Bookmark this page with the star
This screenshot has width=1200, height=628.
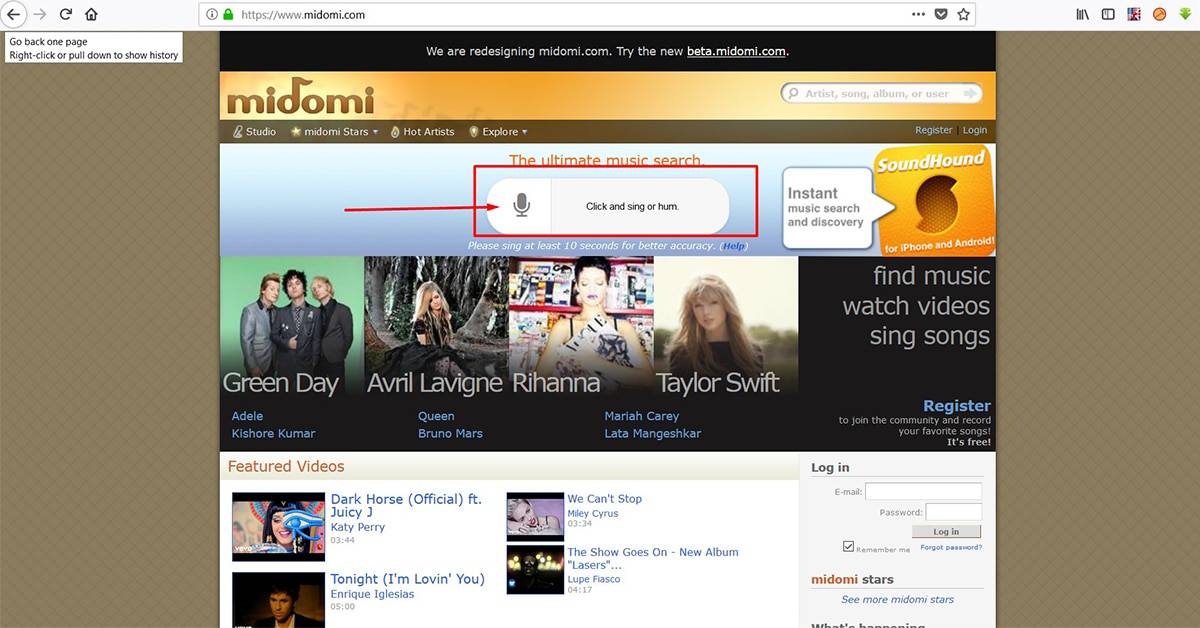click(x=963, y=14)
